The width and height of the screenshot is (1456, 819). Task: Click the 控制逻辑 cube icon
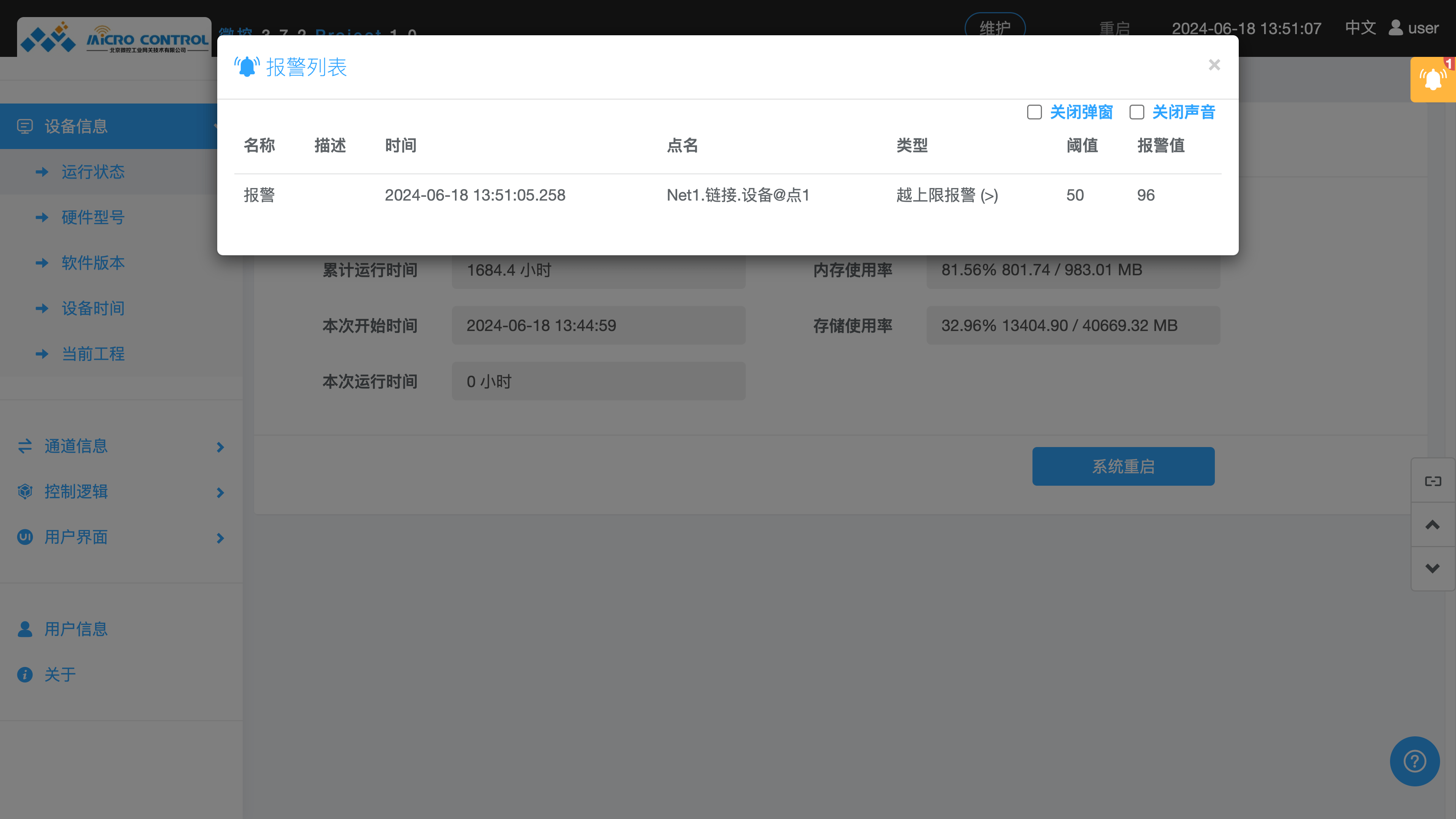25,492
